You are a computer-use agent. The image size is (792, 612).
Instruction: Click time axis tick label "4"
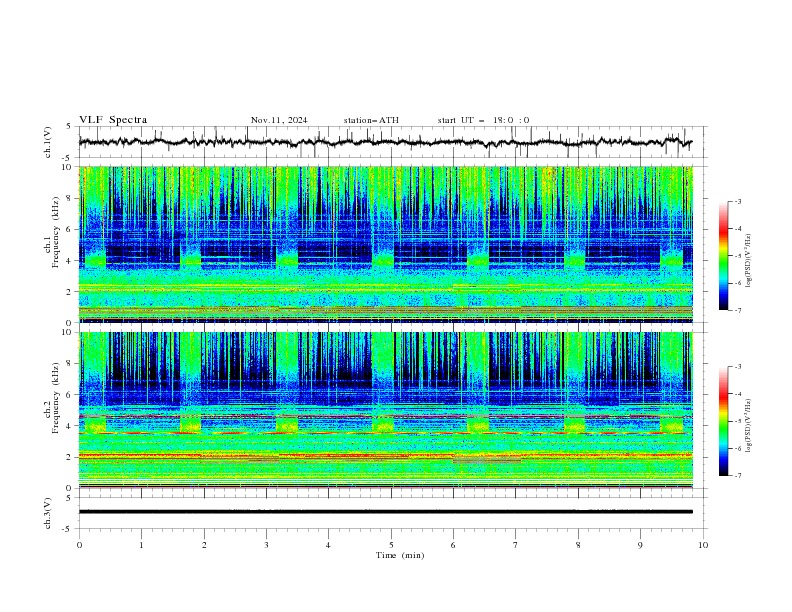point(328,545)
